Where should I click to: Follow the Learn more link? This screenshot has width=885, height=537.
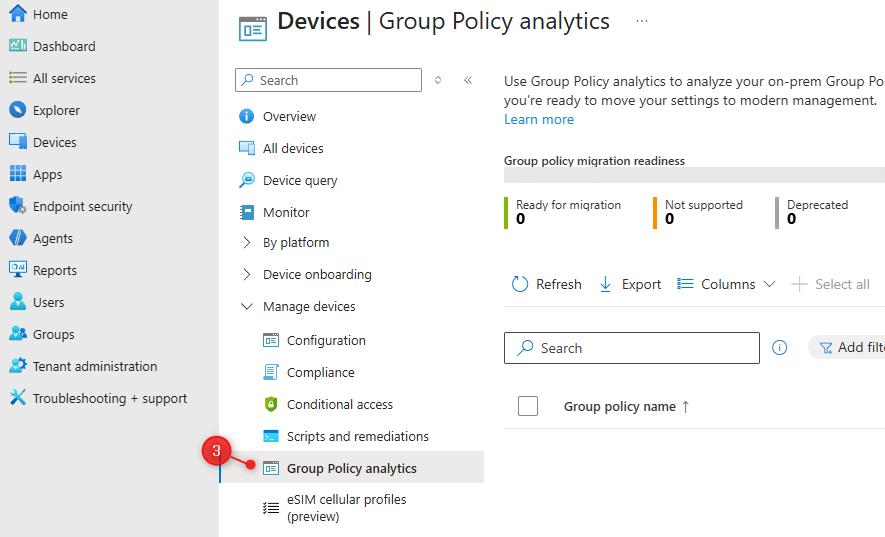click(539, 119)
